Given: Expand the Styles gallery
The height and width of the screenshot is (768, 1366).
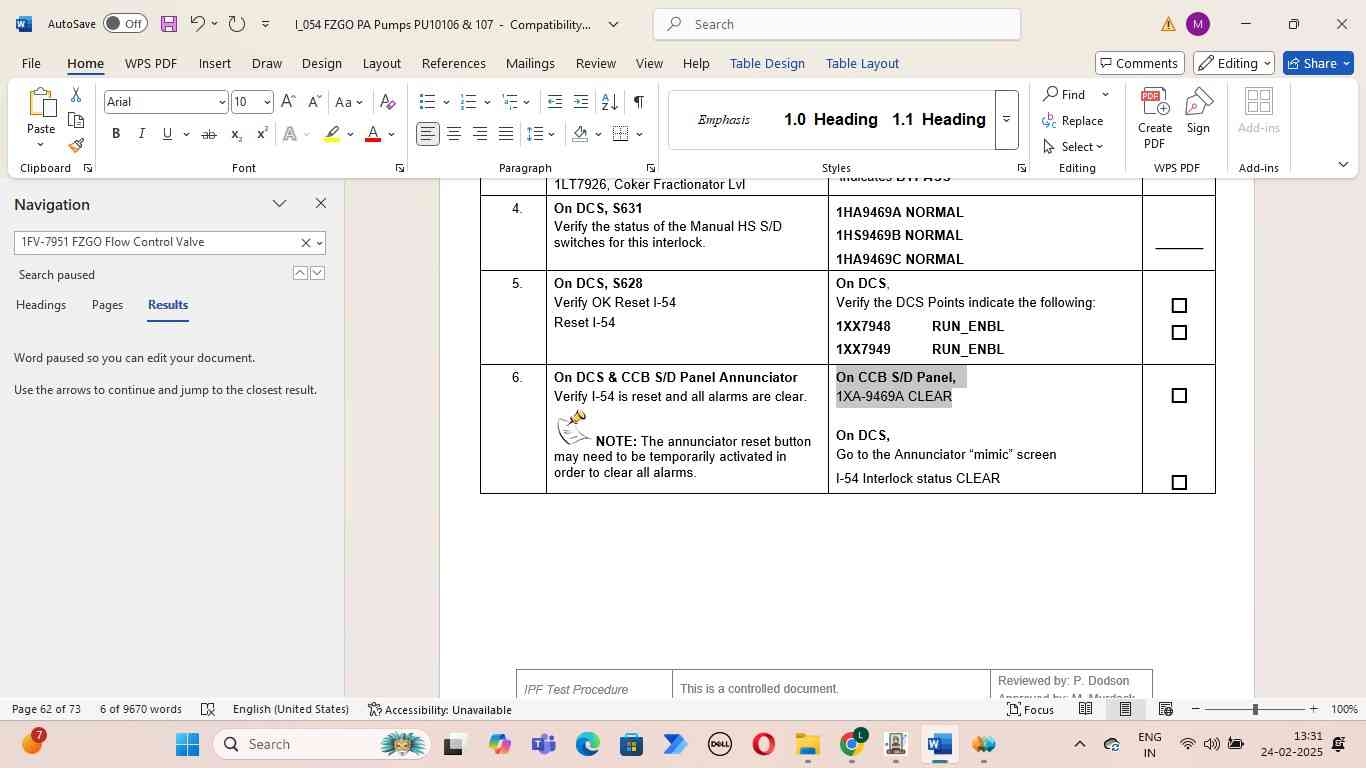Looking at the screenshot, I should (1006, 120).
